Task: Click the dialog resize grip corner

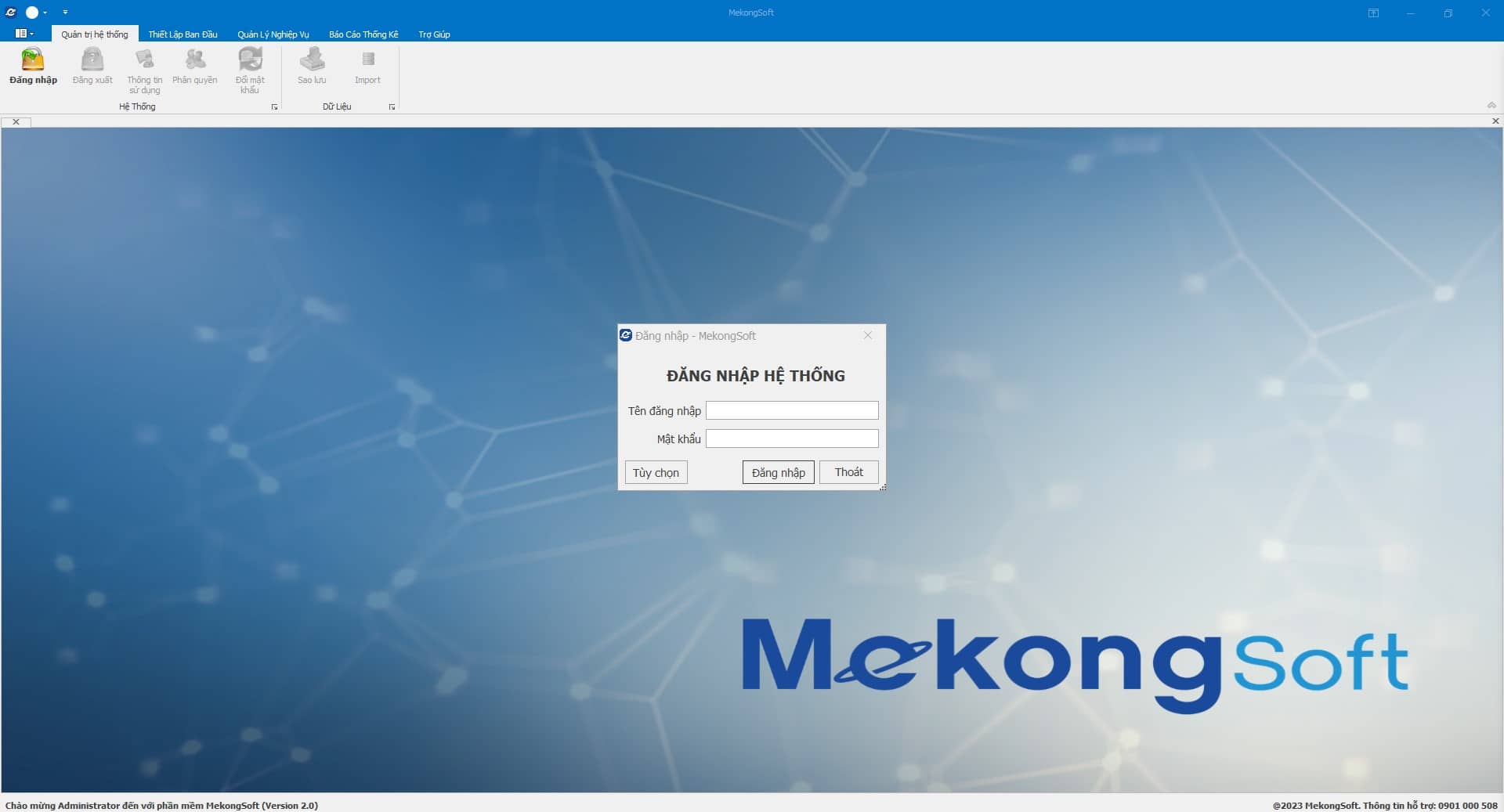Action: [883, 487]
